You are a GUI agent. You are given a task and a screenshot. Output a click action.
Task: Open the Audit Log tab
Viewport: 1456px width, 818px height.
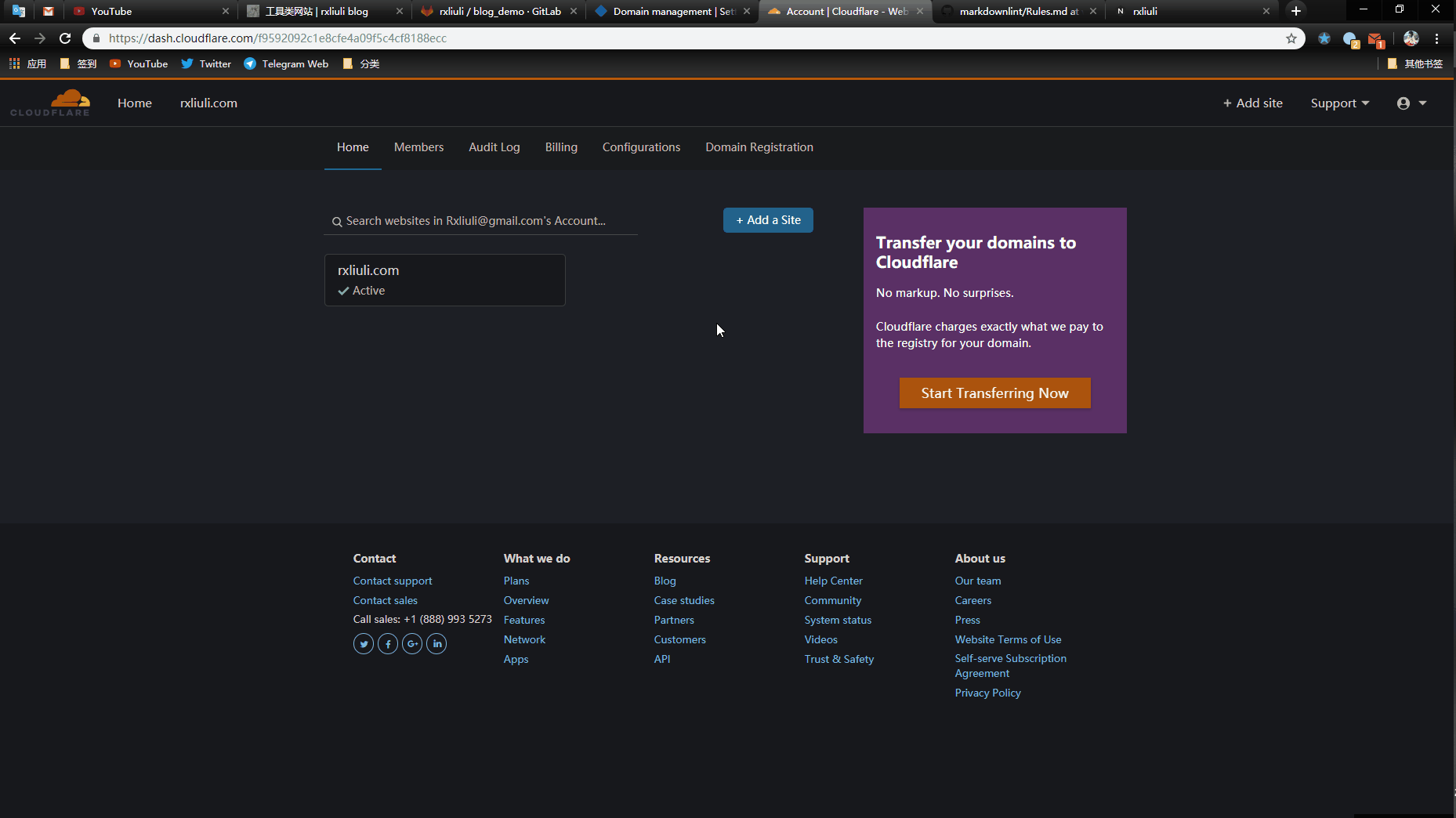[494, 147]
